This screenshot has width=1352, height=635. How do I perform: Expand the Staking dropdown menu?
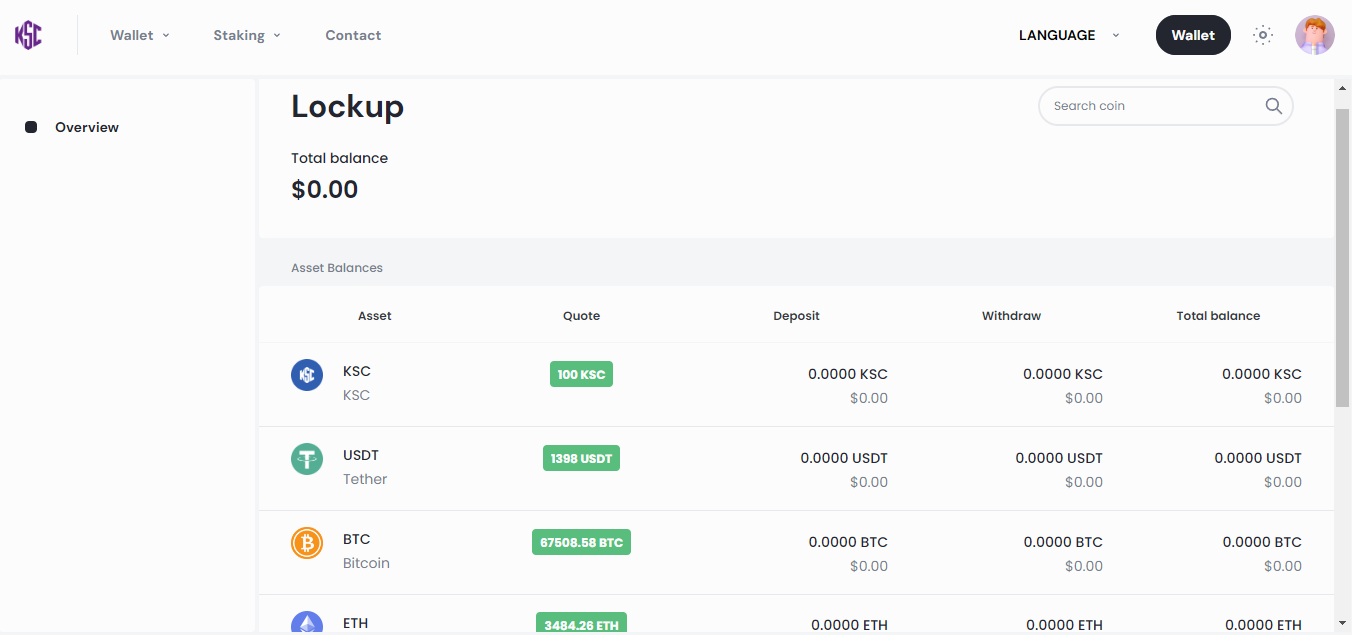tap(247, 35)
